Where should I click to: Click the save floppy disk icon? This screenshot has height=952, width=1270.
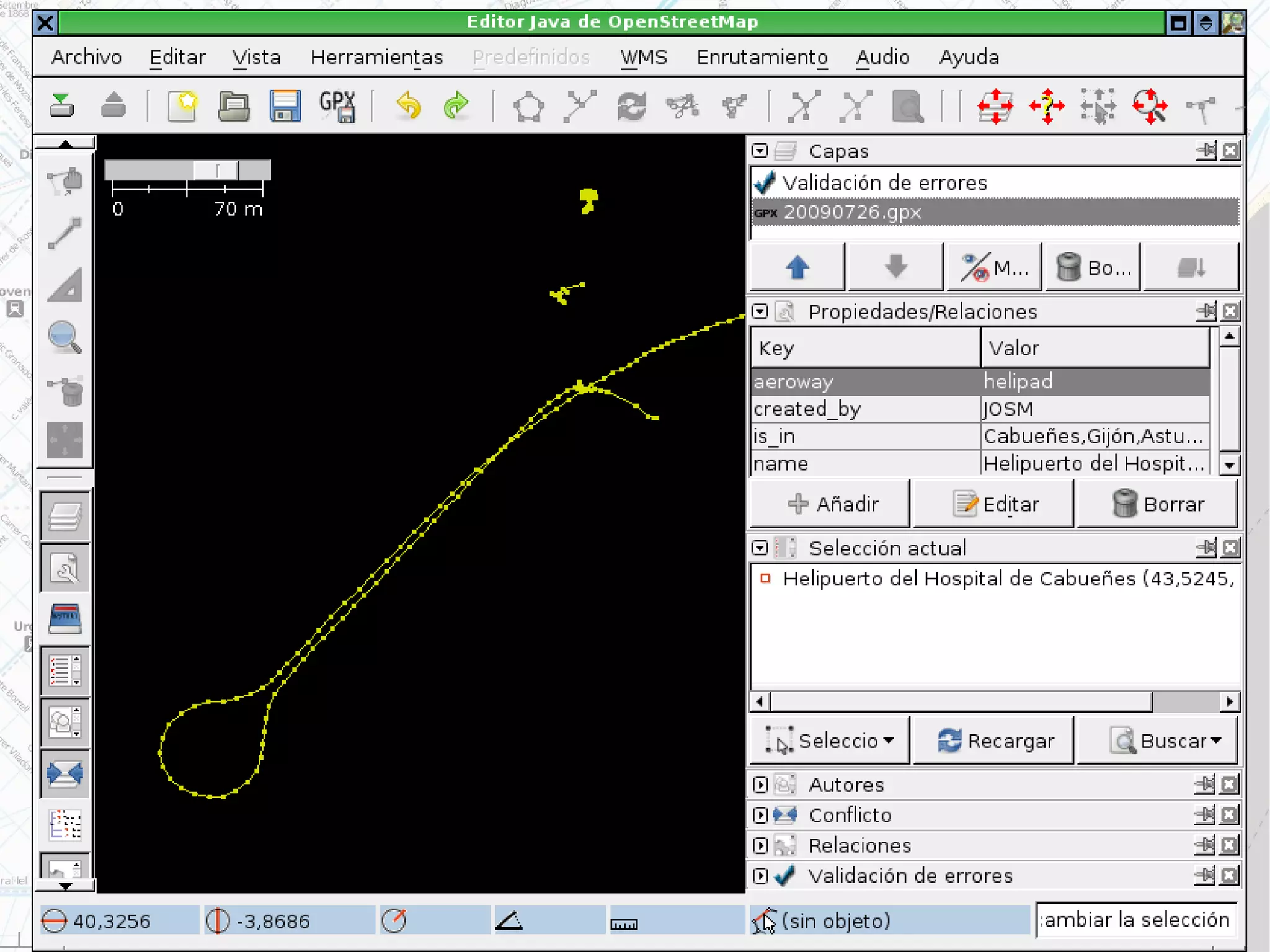pyautogui.click(x=285, y=106)
